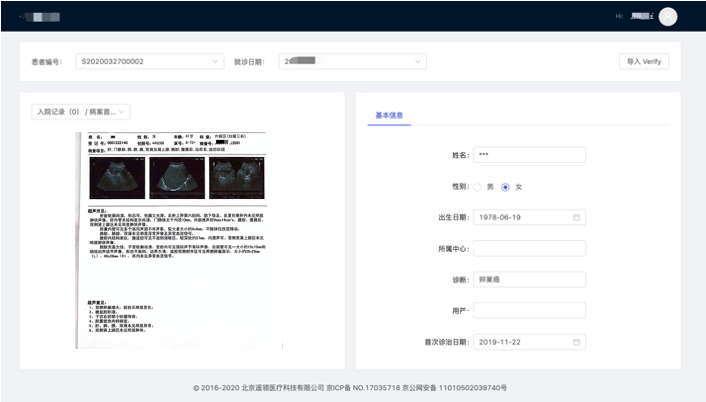The width and height of the screenshot is (706, 402).
Task: Switch to the 基本信息 tab
Action: pyautogui.click(x=389, y=115)
